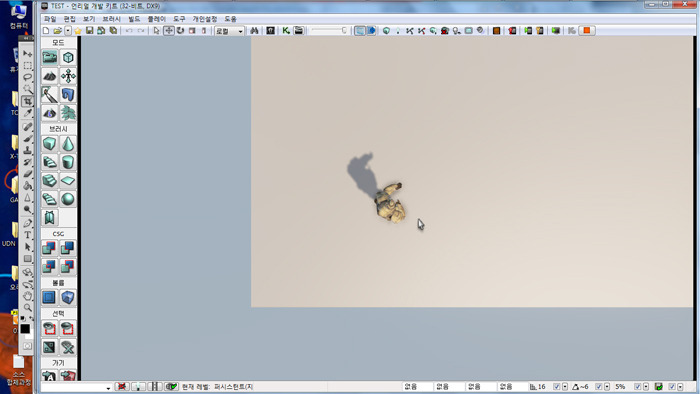Switch to Geometry mode cube icon
This screenshot has width=700, height=394.
point(68,58)
